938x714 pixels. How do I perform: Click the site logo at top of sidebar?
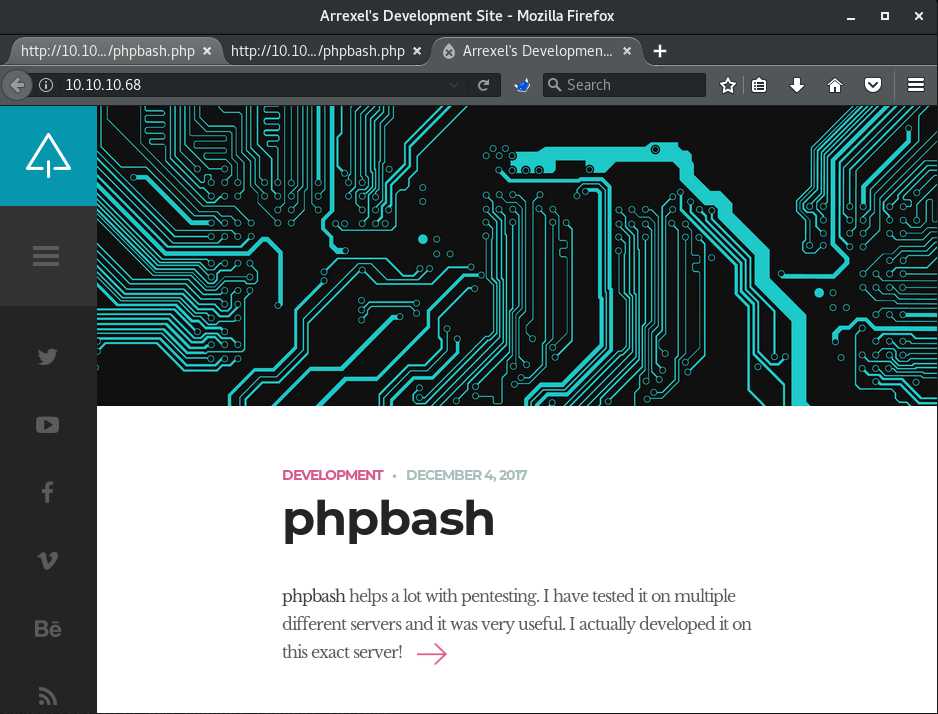(46, 155)
